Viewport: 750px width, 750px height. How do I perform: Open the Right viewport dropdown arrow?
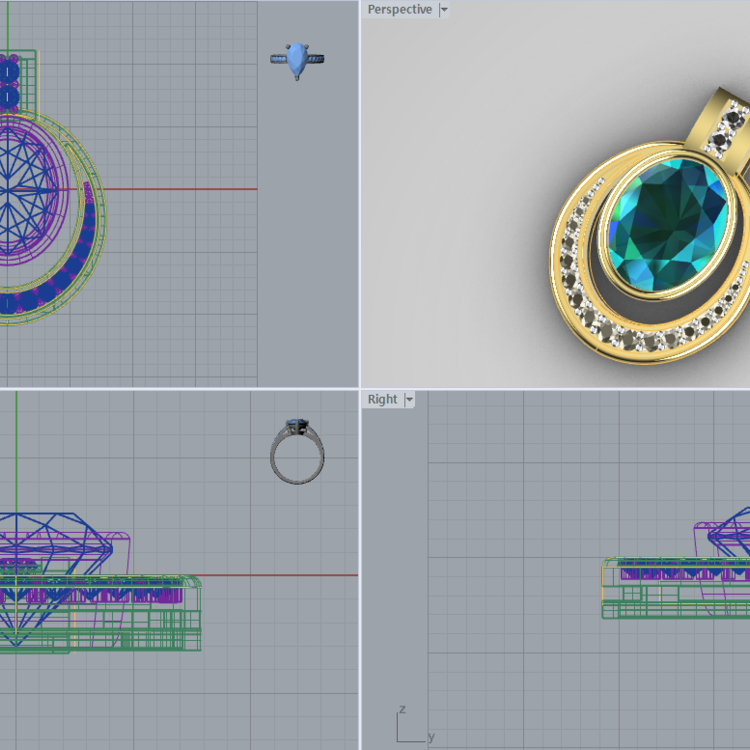pos(409,399)
